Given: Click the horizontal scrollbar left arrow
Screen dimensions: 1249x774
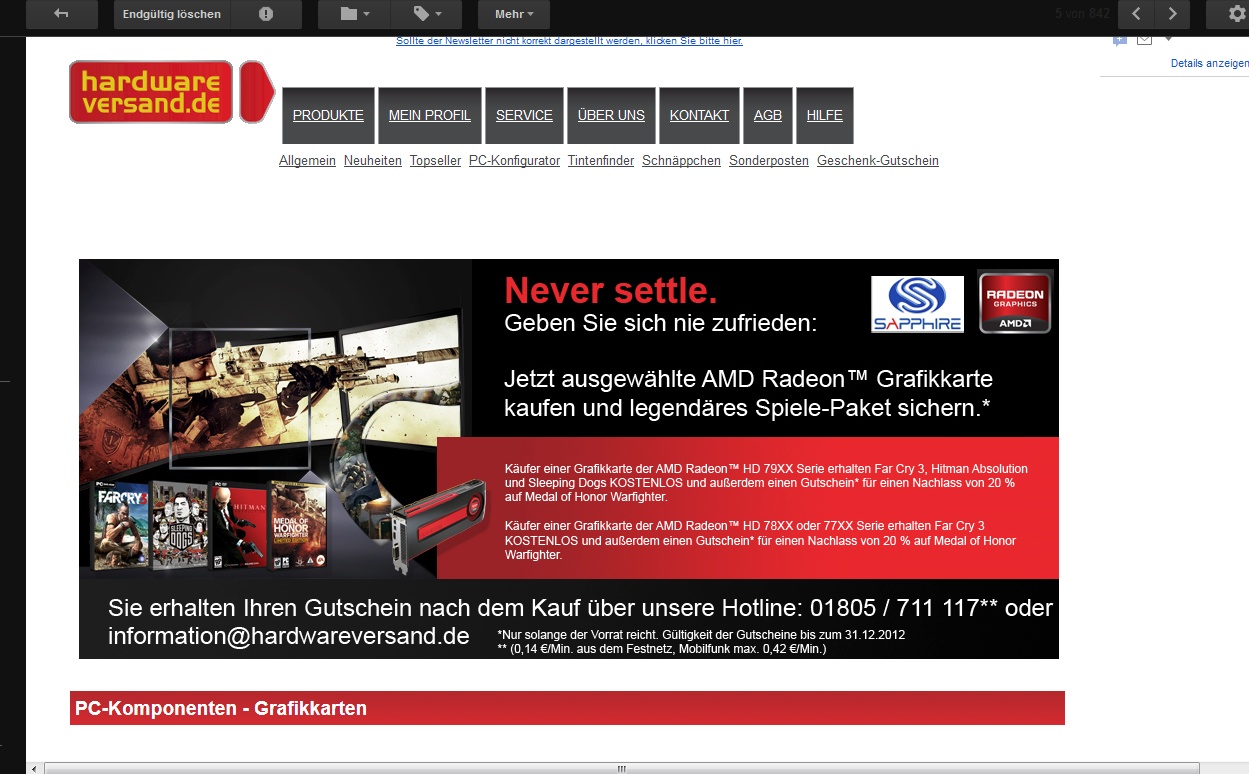Looking at the screenshot, I should (36, 768).
